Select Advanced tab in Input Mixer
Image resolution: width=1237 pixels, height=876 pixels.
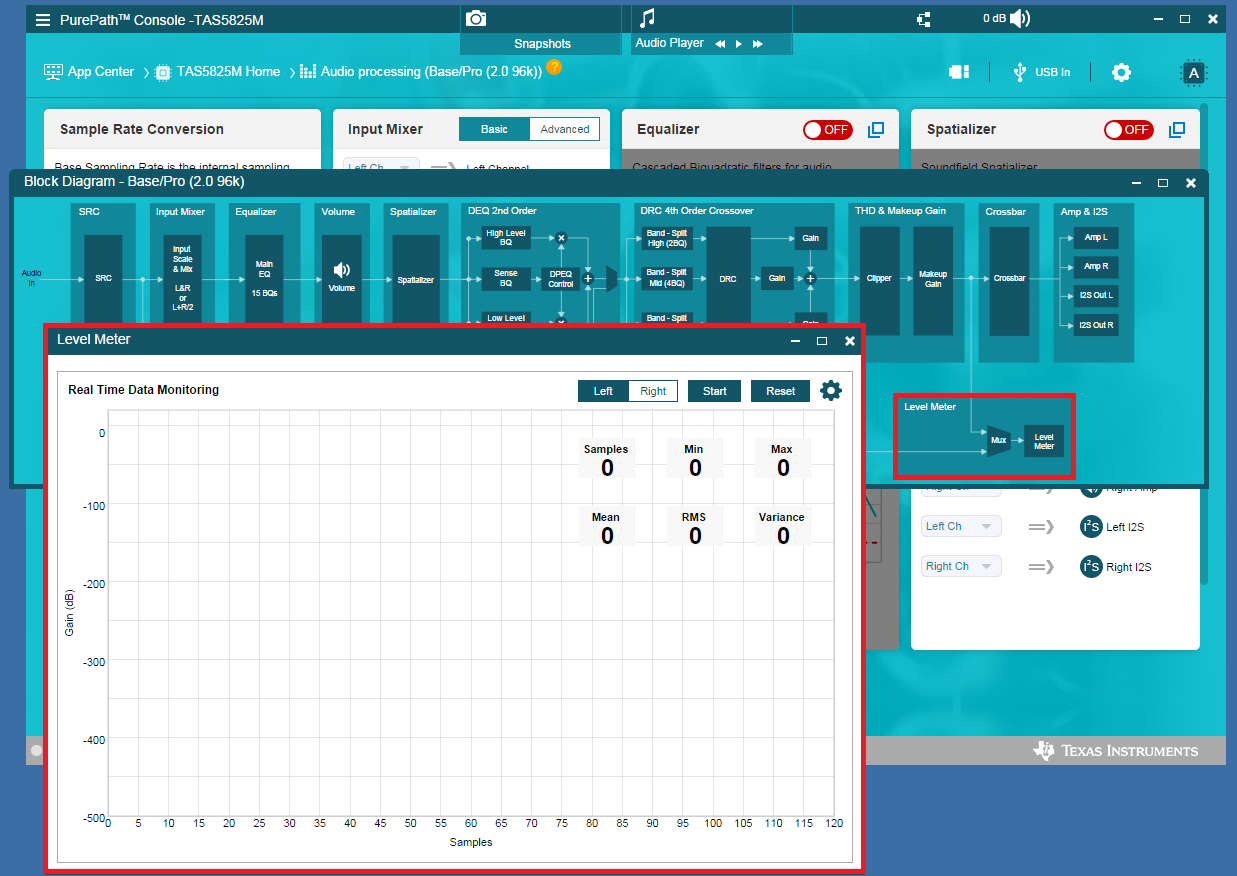tap(565, 129)
